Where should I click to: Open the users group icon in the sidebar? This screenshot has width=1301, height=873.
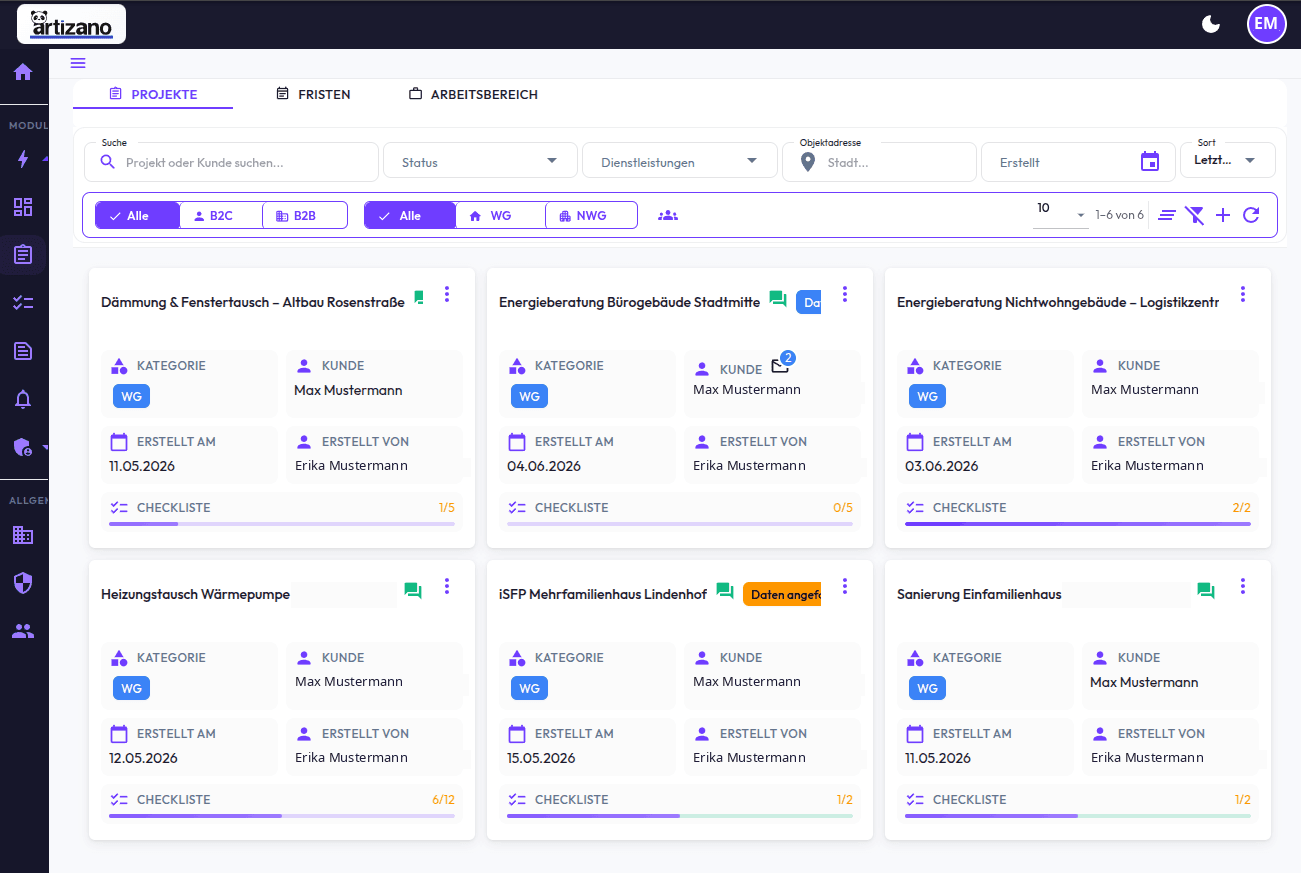click(x=23, y=631)
